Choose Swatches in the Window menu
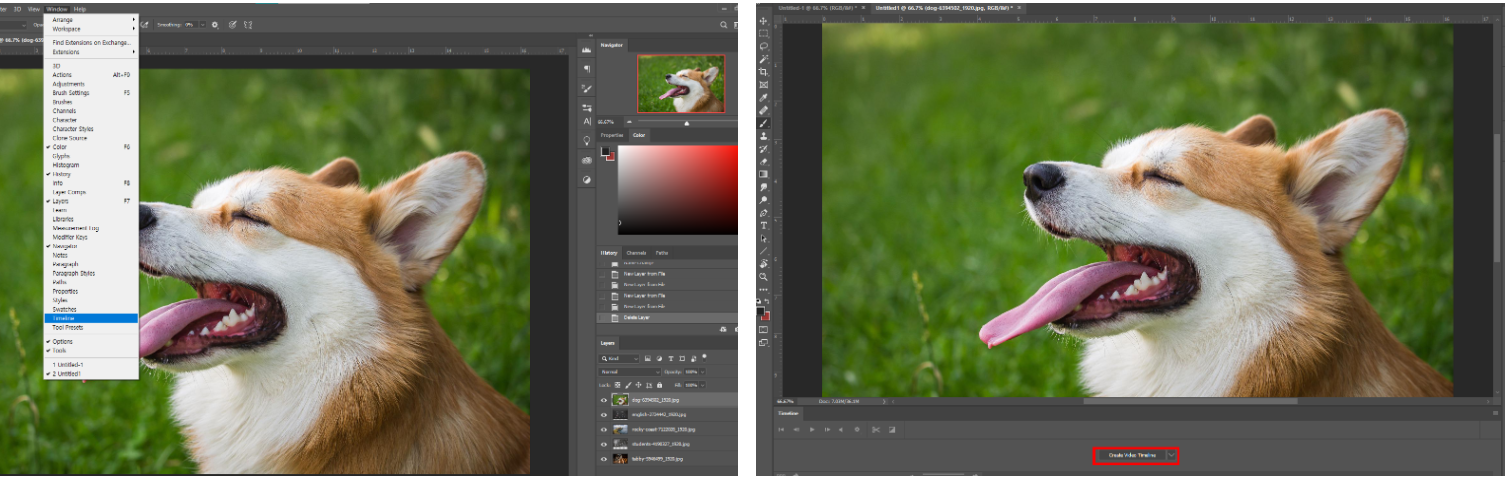 click(91, 309)
